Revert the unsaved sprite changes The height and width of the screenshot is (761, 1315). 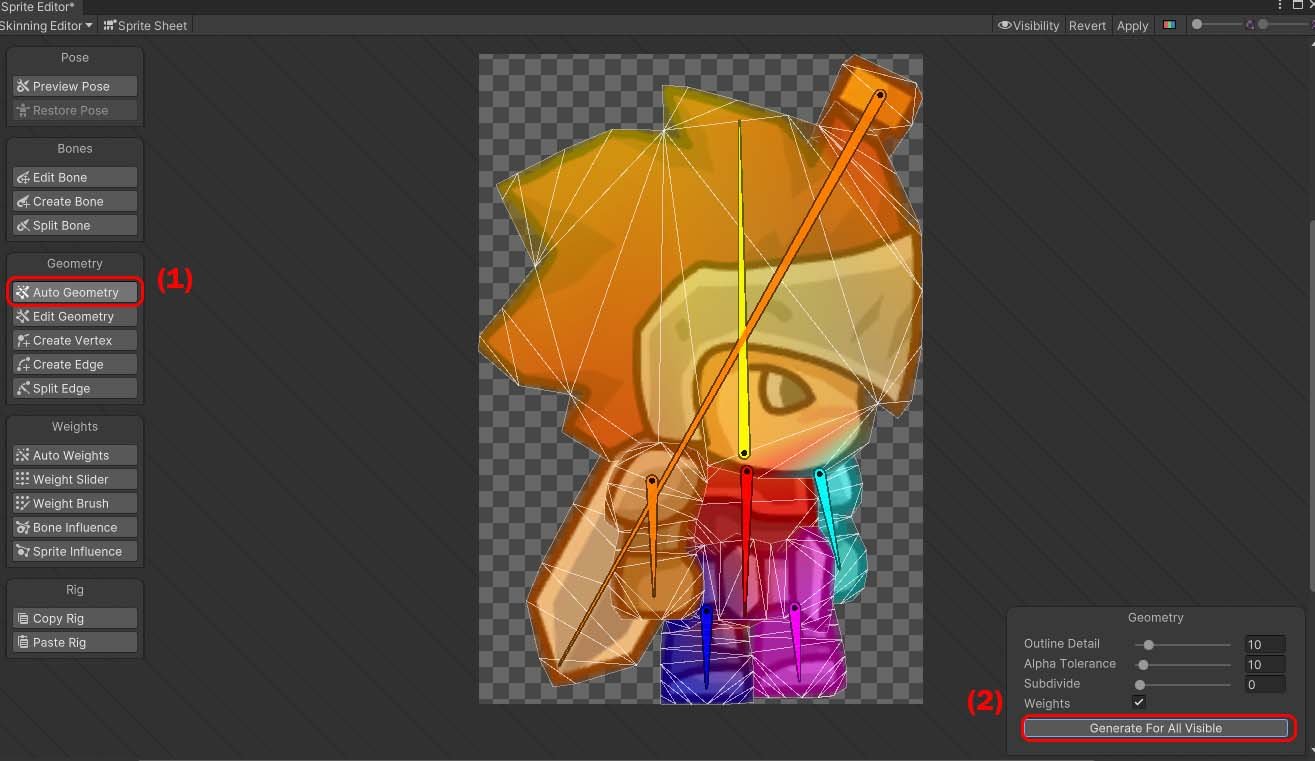point(1087,25)
